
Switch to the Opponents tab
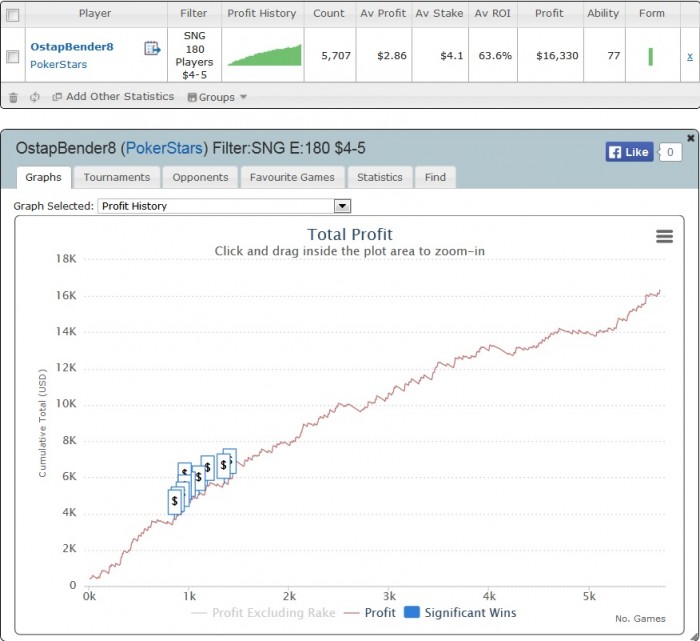tap(200, 177)
